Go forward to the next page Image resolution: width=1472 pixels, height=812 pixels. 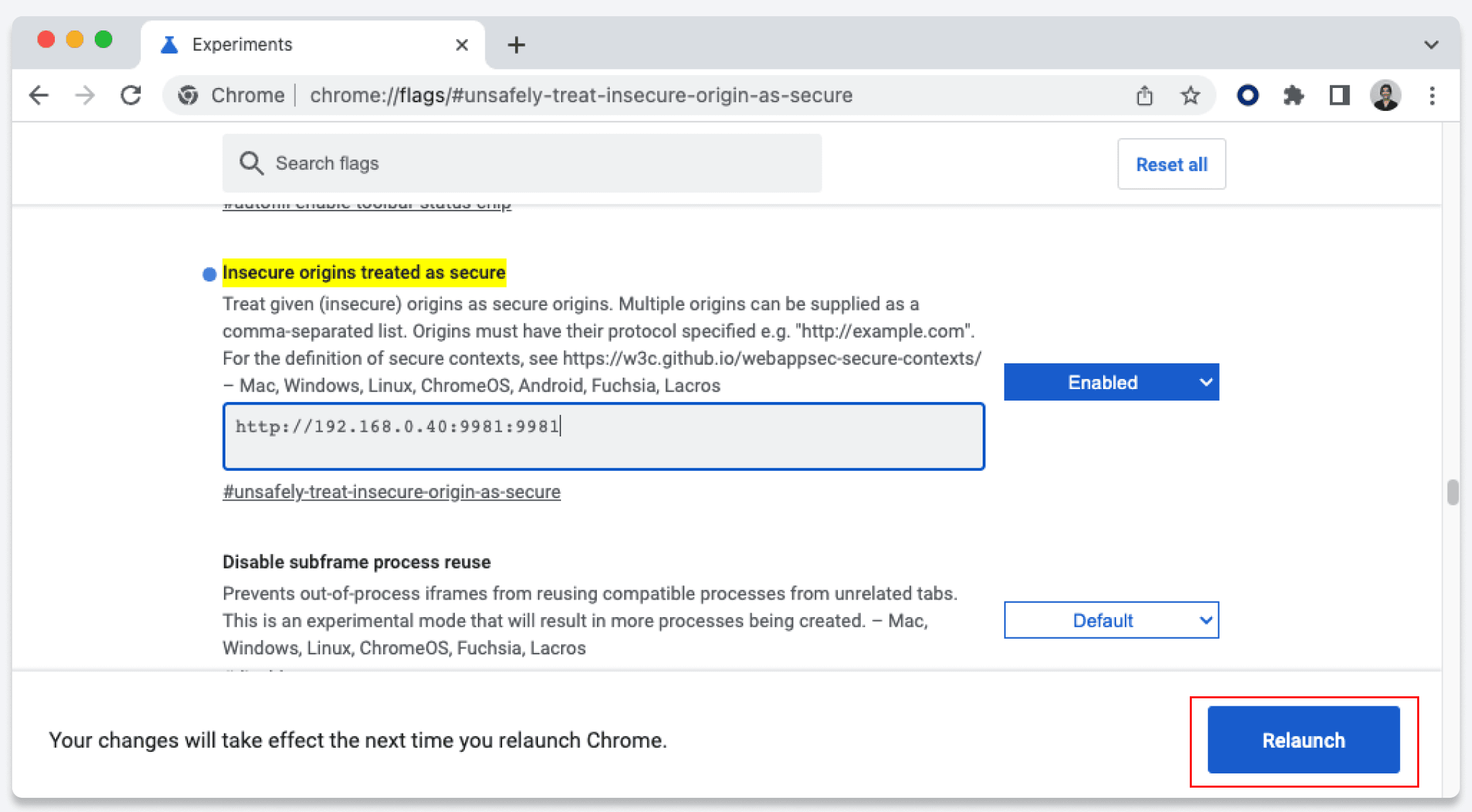click(85, 95)
